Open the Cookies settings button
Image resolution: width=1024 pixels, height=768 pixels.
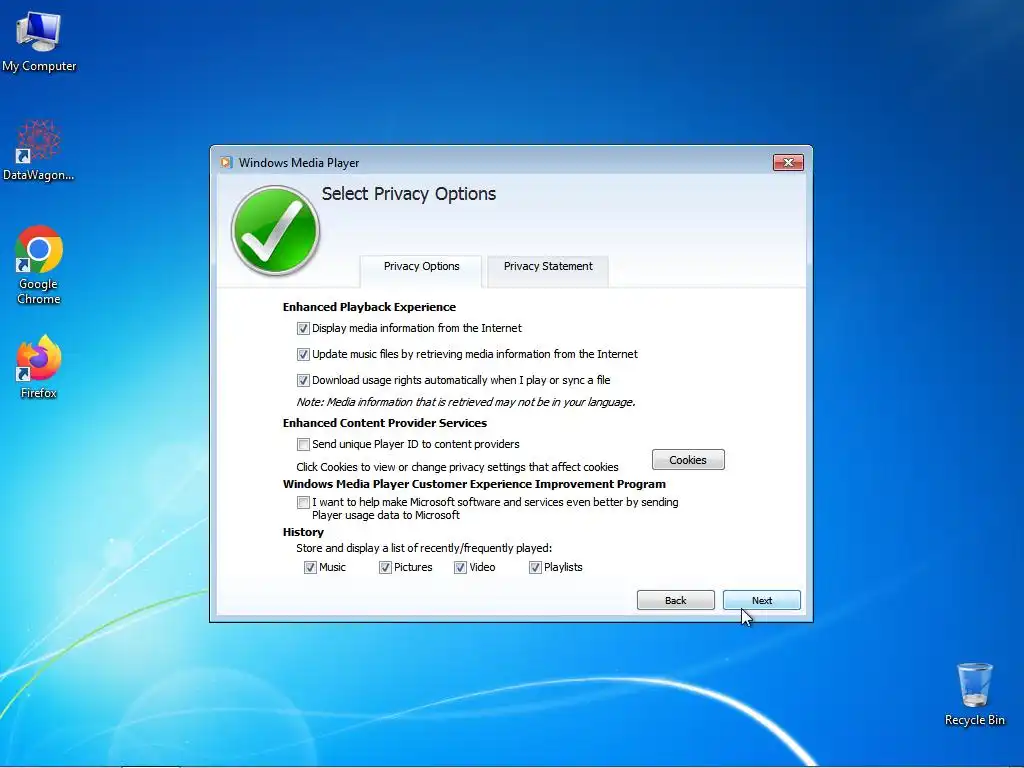[x=688, y=460]
